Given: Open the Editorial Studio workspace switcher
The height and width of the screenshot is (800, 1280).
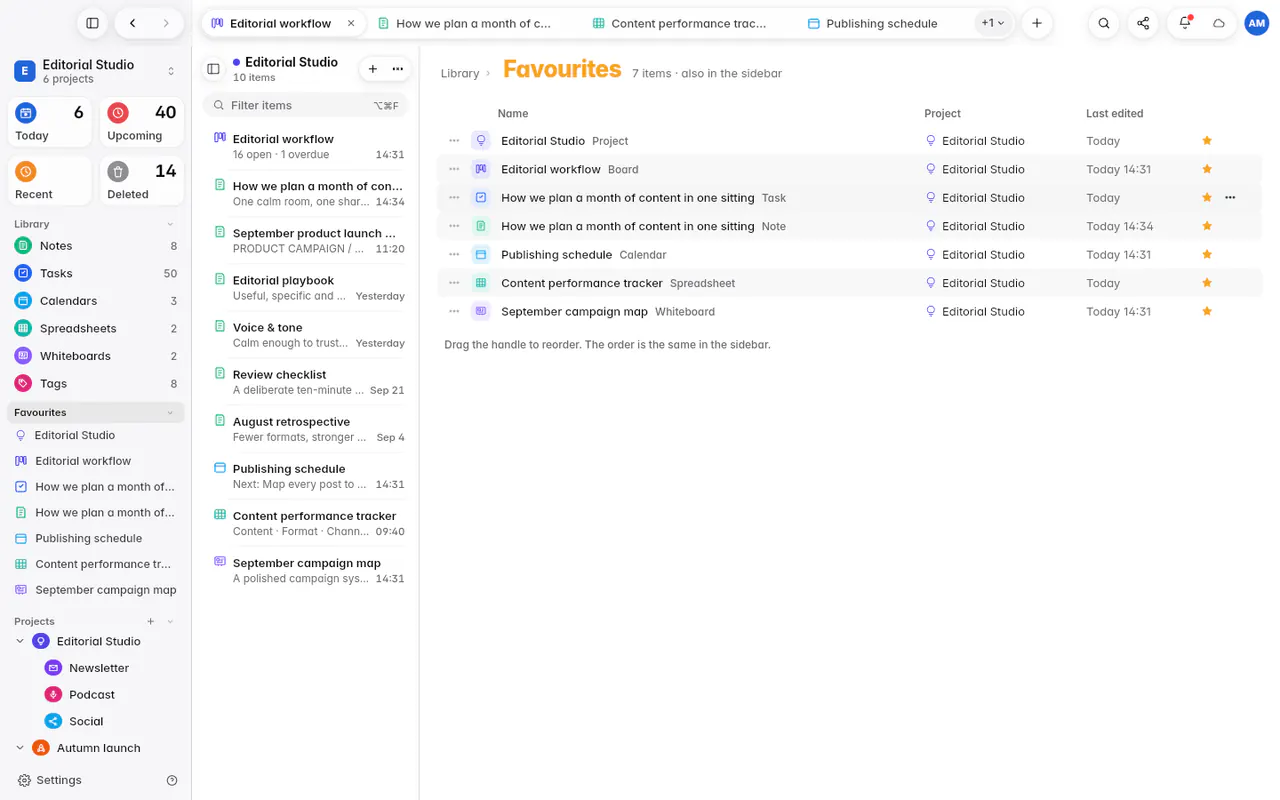Looking at the screenshot, I should tap(96, 71).
